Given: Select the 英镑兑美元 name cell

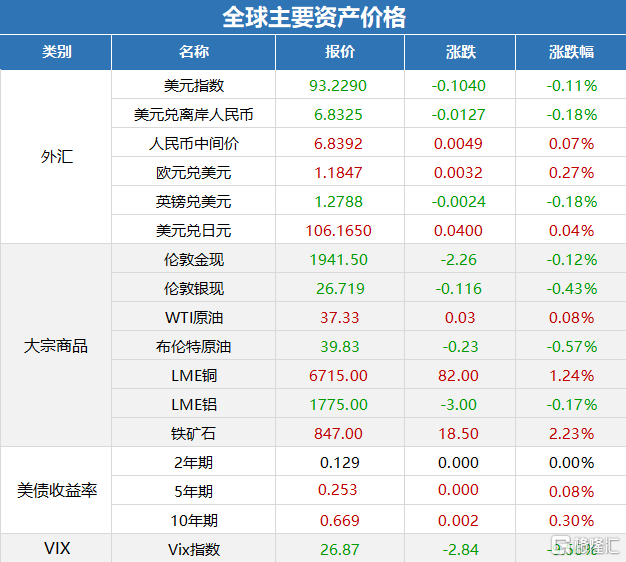Looking at the screenshot, I should [x=194, y=202].
